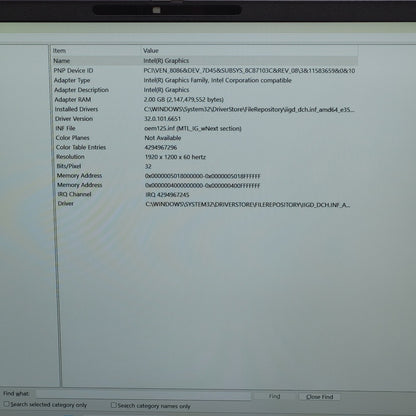
Task: Click the Find button
Action: pyautogui.click(x=274, y=396)
